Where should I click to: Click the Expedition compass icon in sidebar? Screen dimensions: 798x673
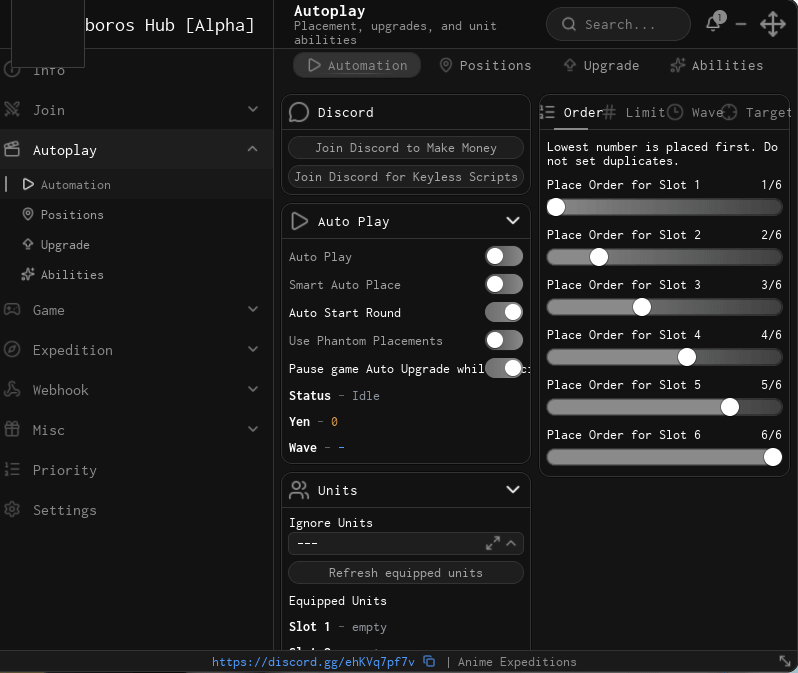(x=12, y=349)
